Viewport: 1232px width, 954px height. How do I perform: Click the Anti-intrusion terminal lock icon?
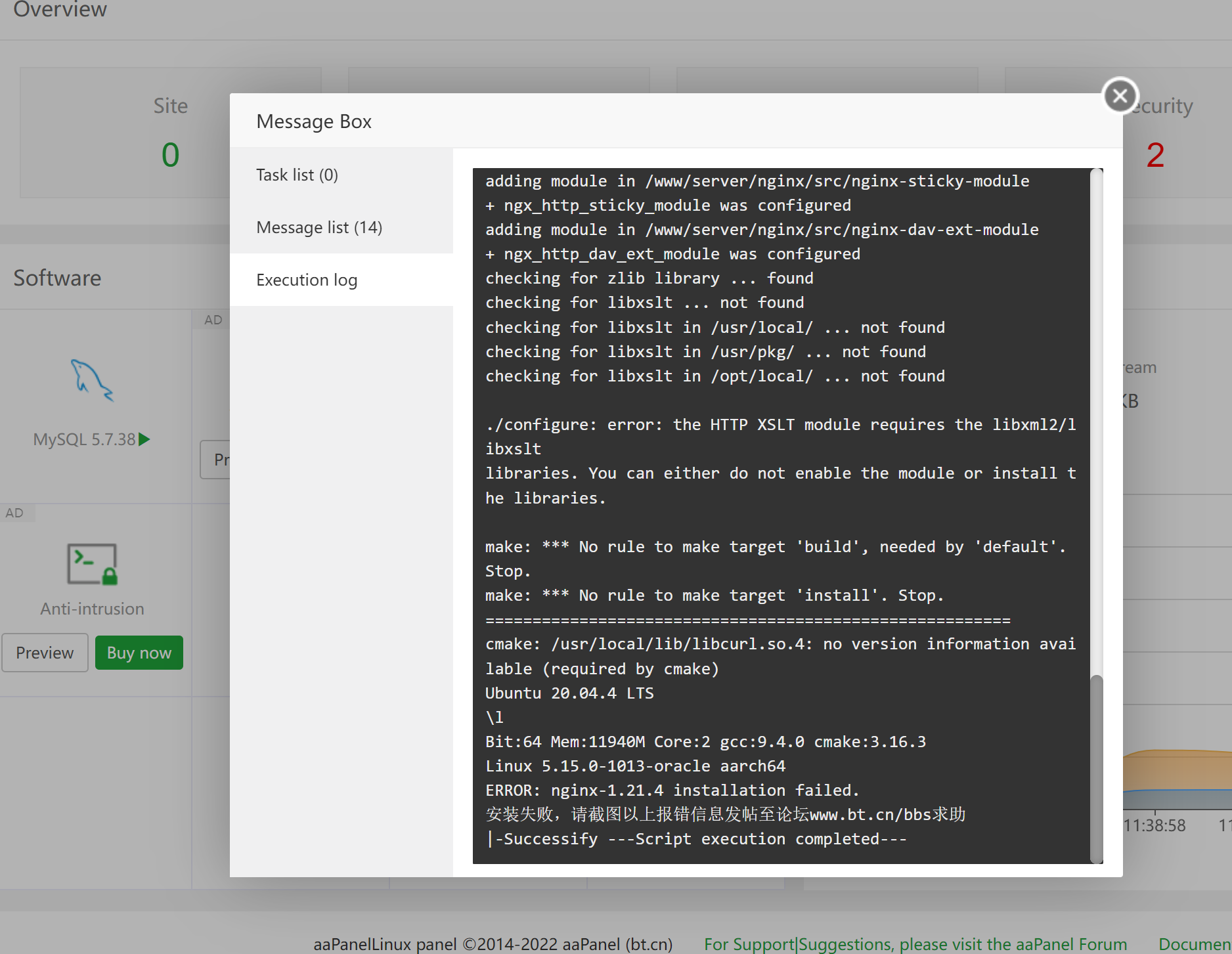[92, 564]
